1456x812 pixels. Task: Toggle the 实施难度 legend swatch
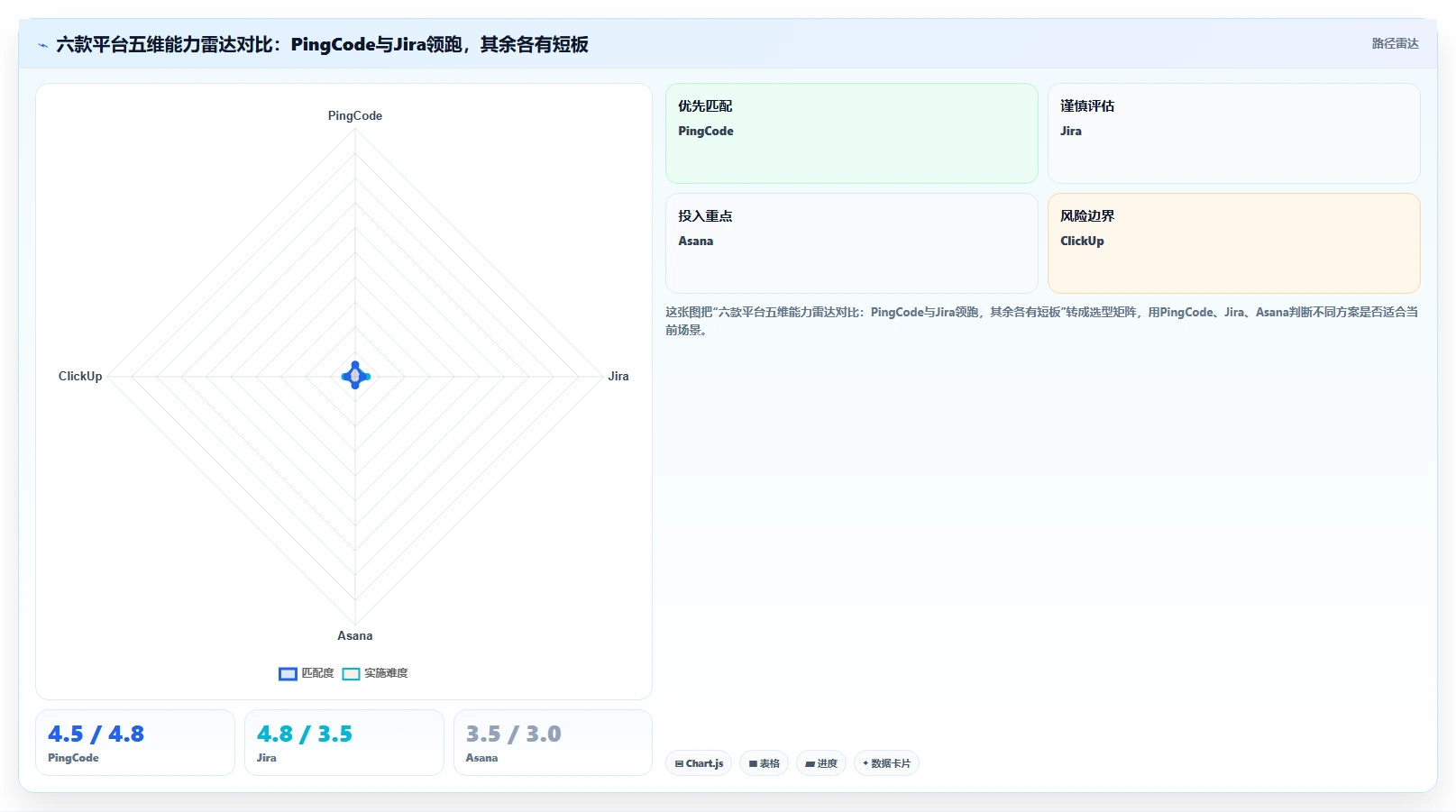pos(351,674)
